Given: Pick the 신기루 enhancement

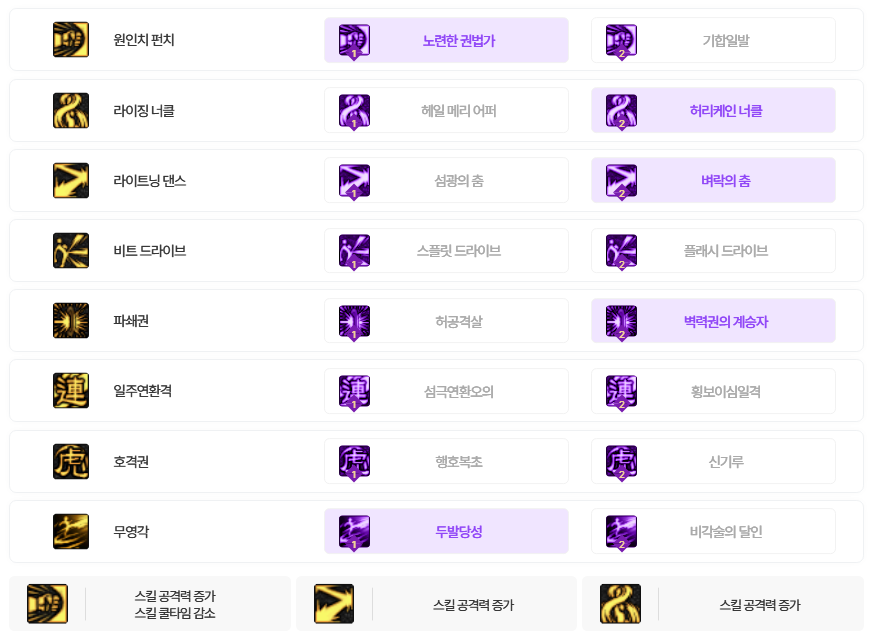Looking at the screenshot, I should [x=713, y=462].
